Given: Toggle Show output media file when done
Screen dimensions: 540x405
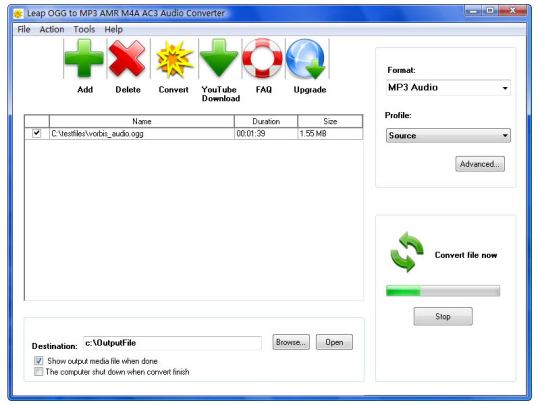Looking at the screenshot, I should pyautogui.click(x=39, y=361).
